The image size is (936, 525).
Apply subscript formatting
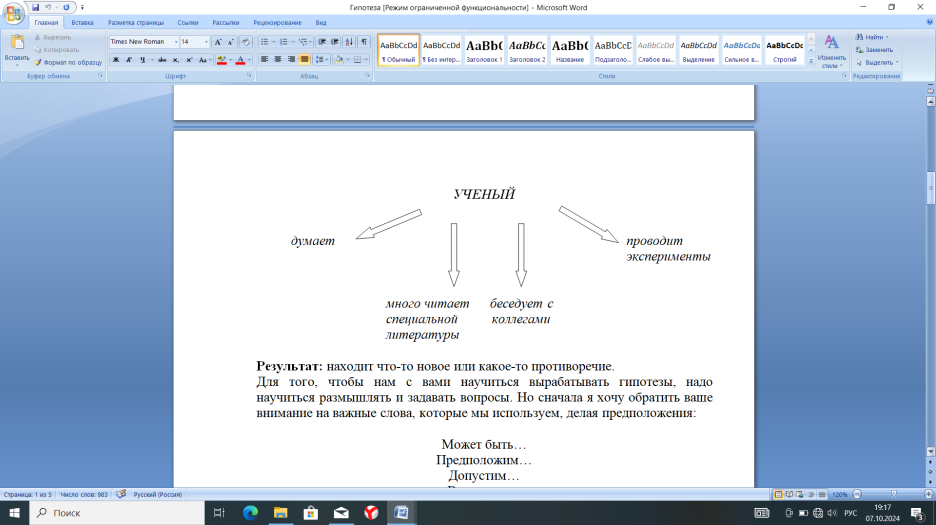click(176, 60)
